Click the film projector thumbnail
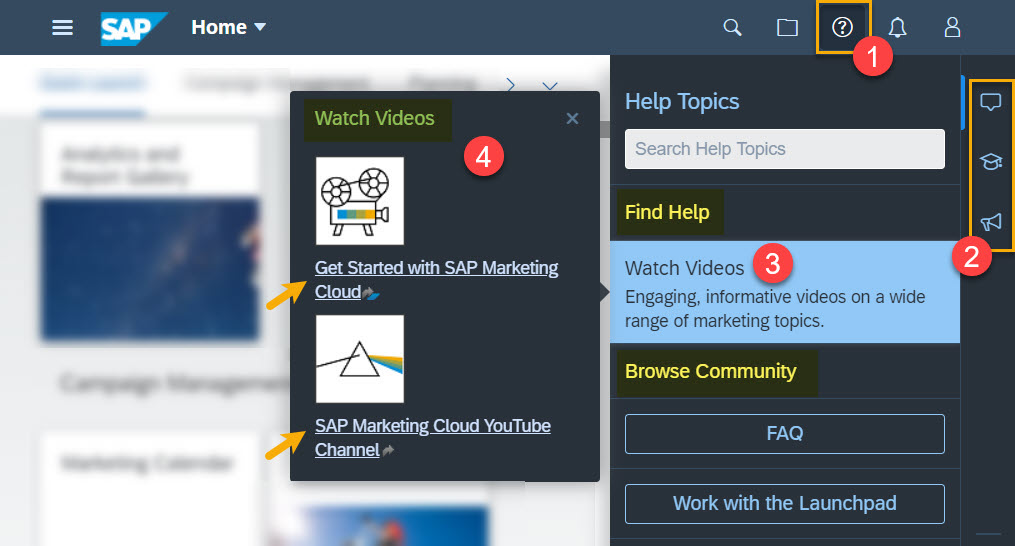This screenshot has height=546, width=1015. pyautogui.click(x=360, y=201)
